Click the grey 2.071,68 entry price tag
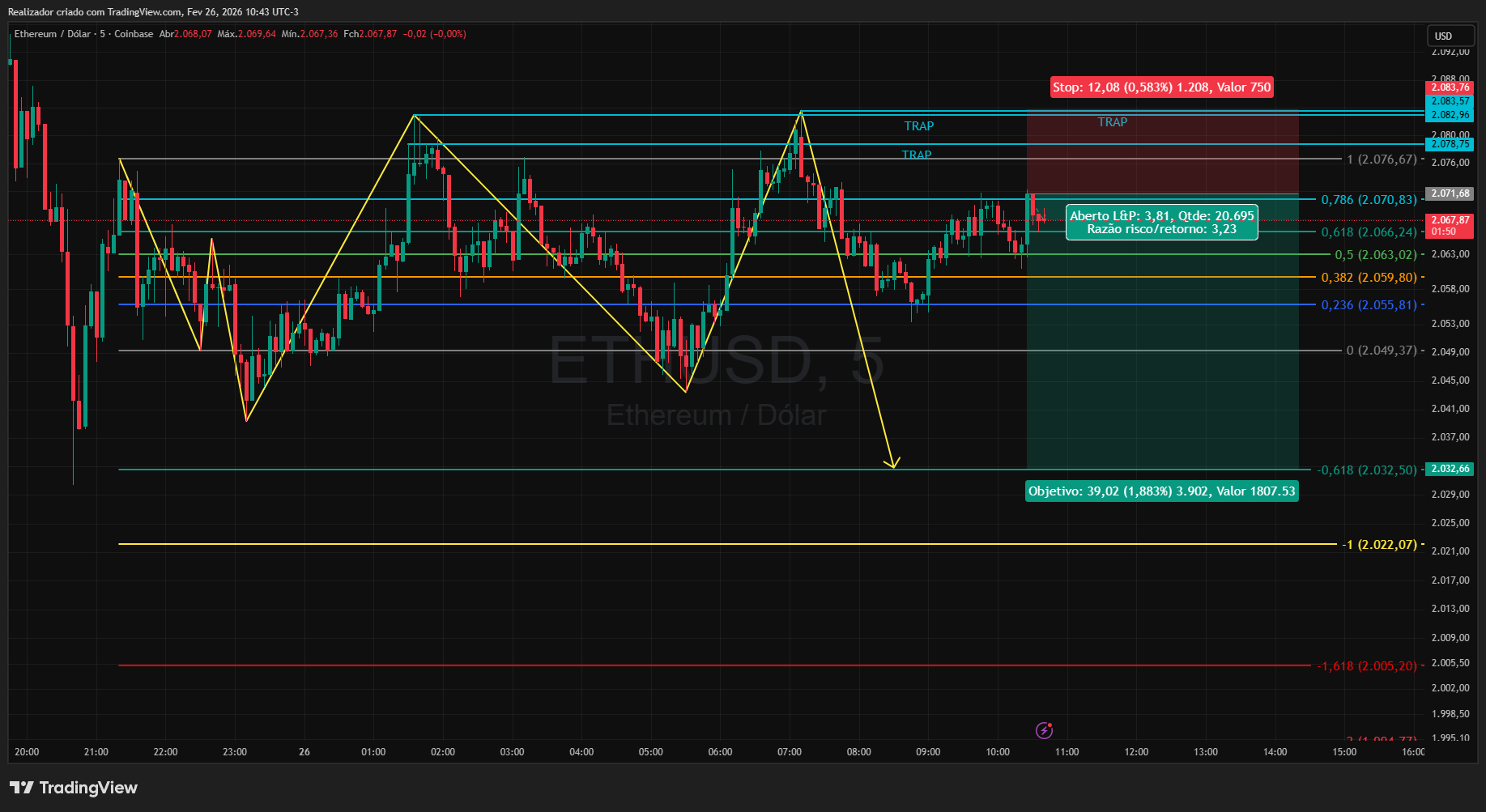Image resolution: width=1486 pixels, height=812 pixels. point(1450,193)
